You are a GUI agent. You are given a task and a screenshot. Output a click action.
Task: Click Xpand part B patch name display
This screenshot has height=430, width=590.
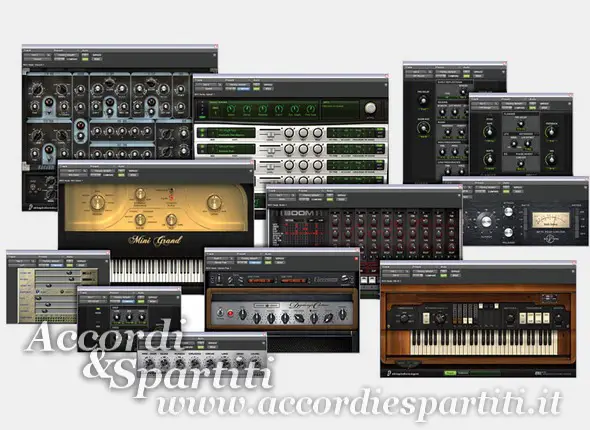pos(230,149)
